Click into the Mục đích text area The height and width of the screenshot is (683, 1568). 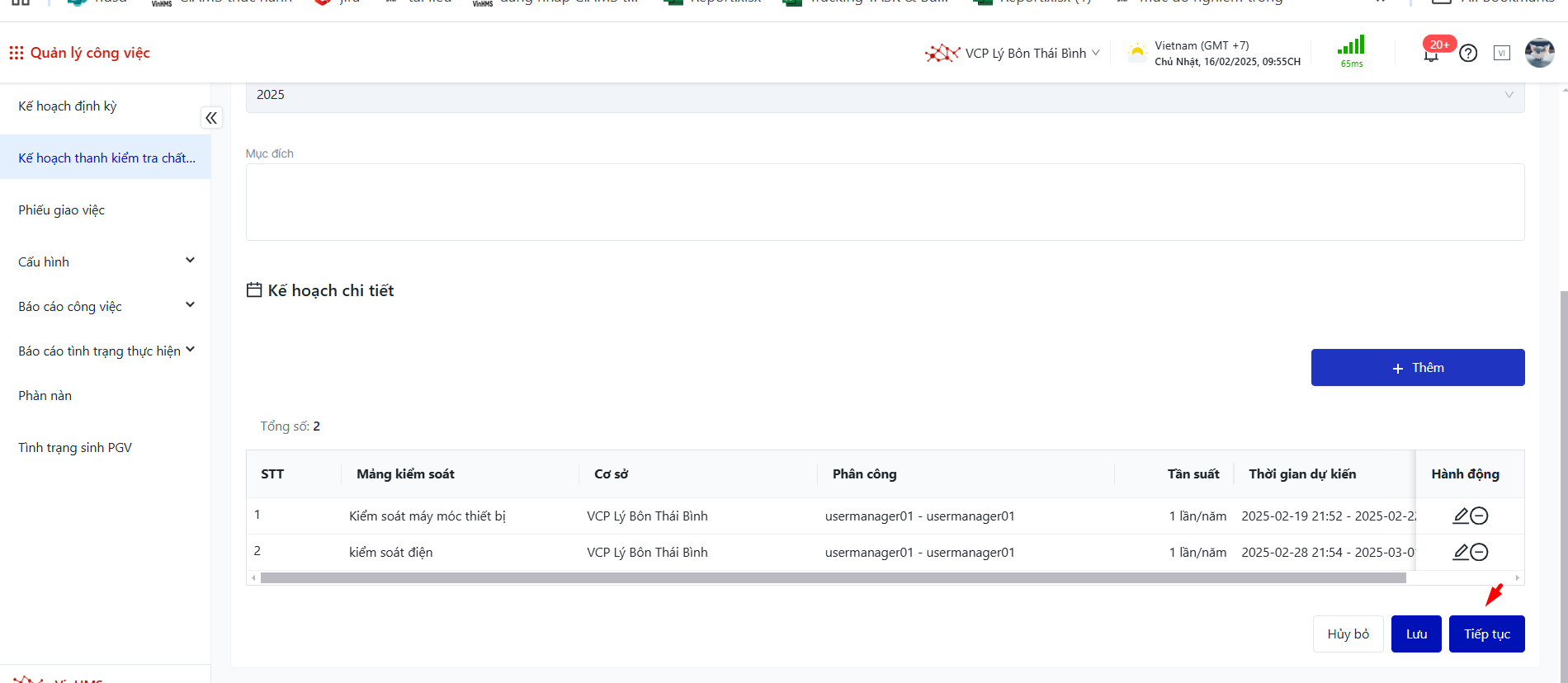click(885, 202)
